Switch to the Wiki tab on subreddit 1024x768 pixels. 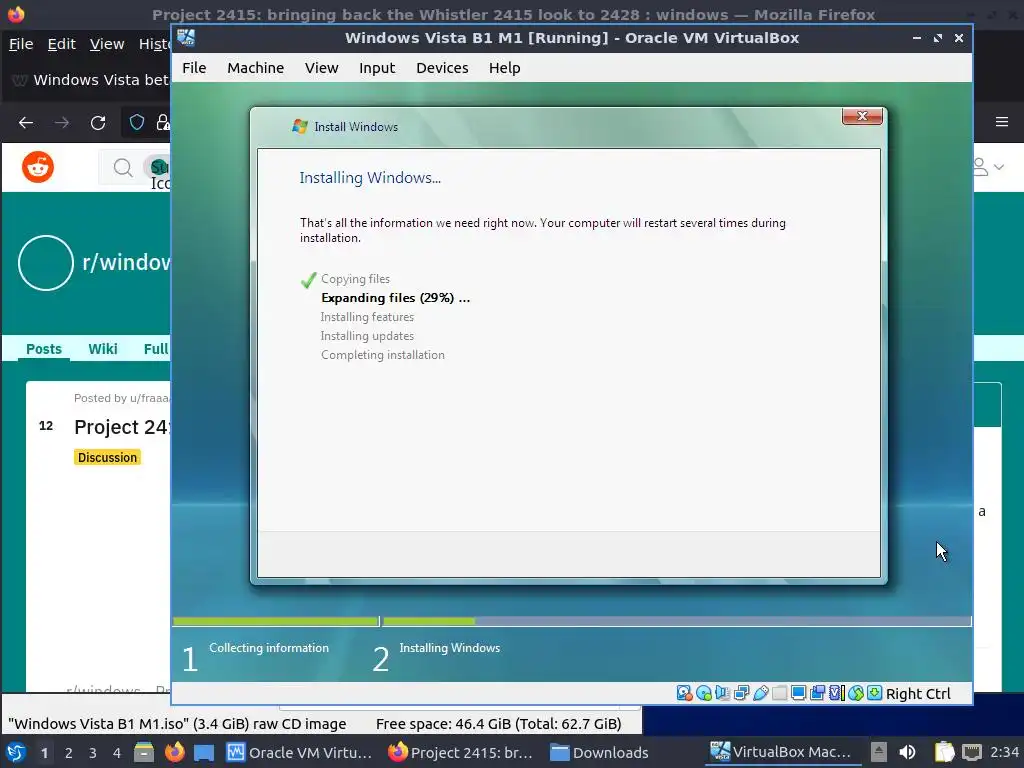pos(103,349)
